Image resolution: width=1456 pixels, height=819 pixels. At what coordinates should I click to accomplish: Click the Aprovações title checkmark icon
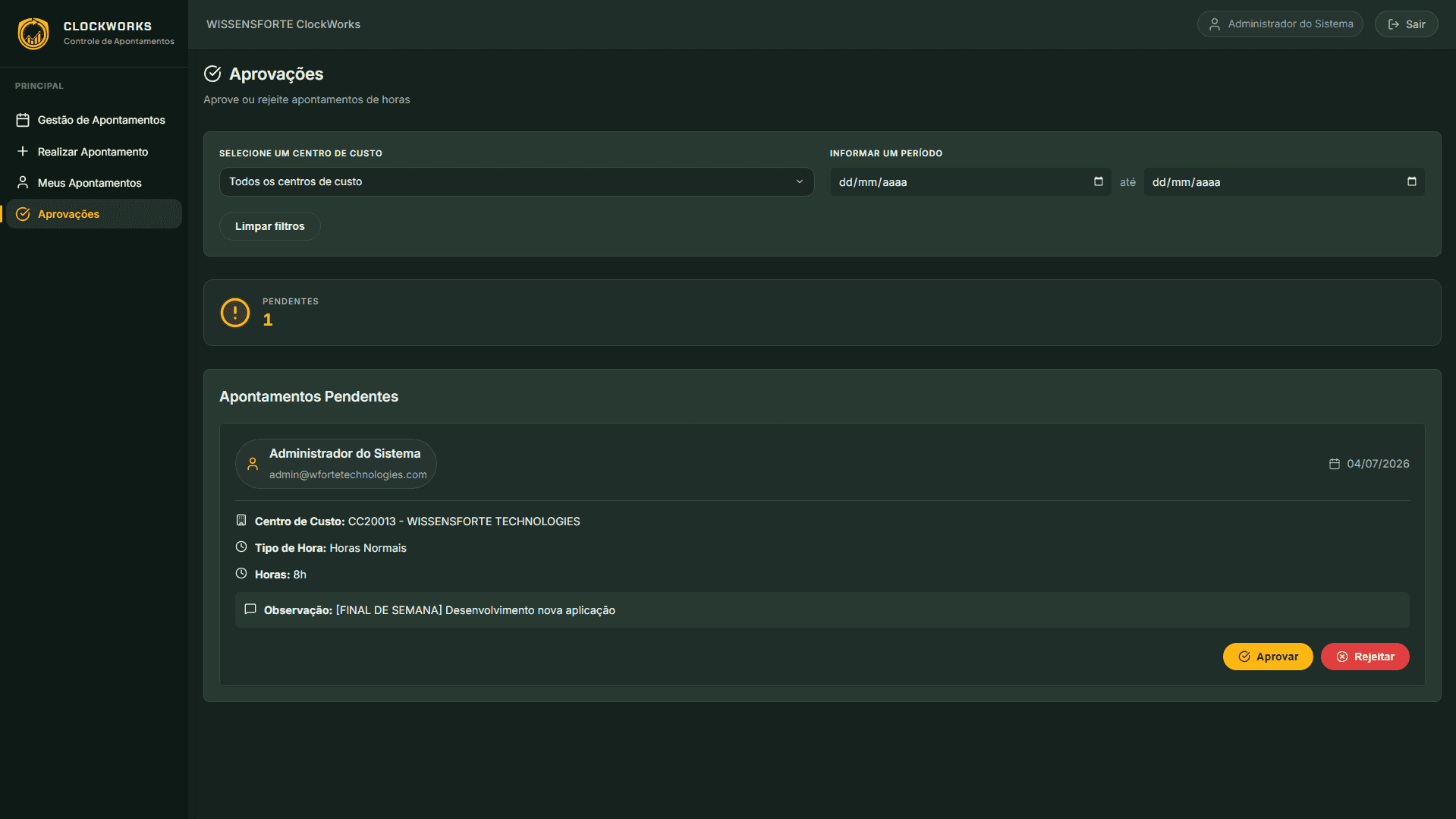point(212,74)
